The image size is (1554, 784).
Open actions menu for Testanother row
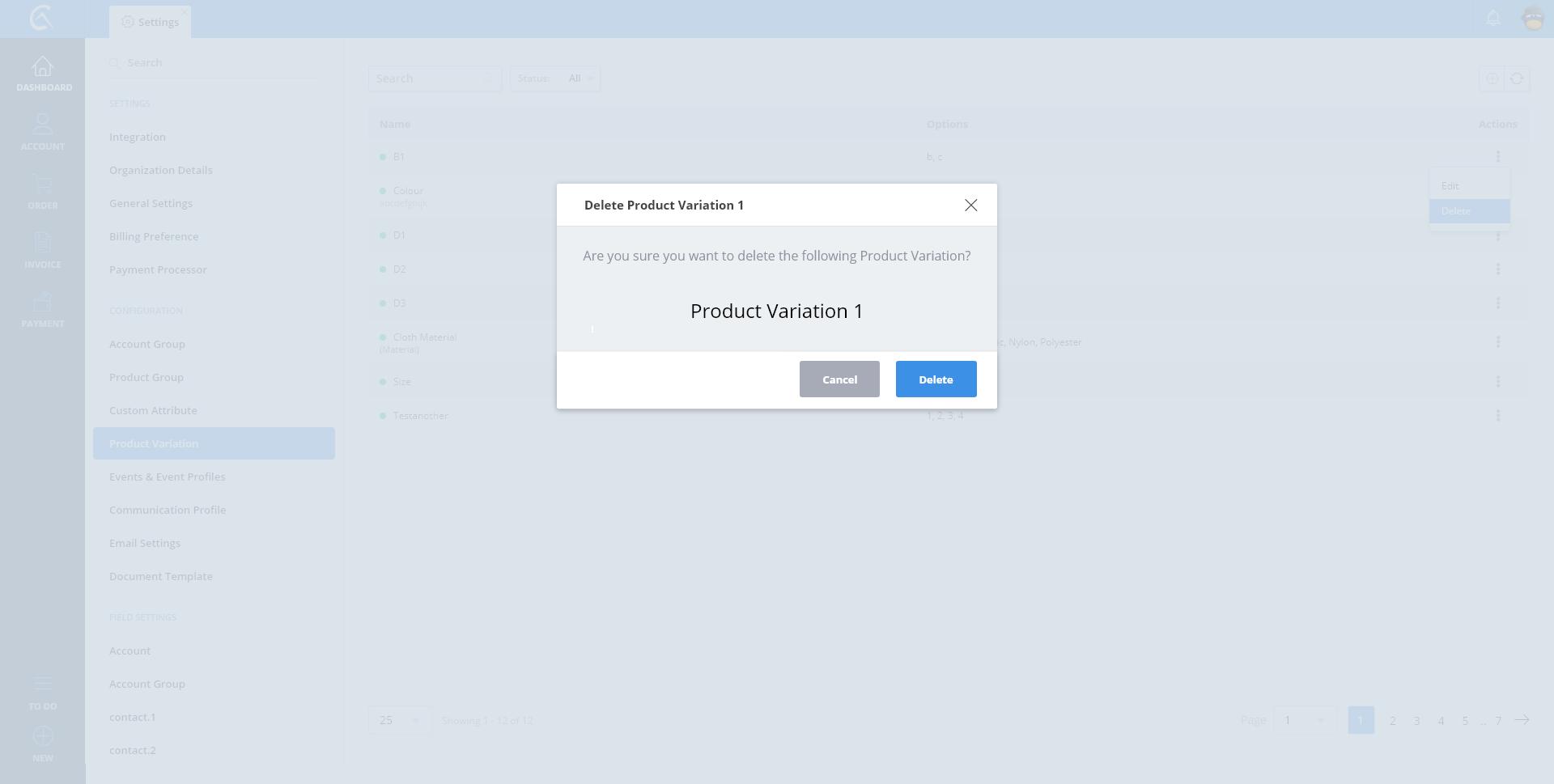pos(1497,416)
